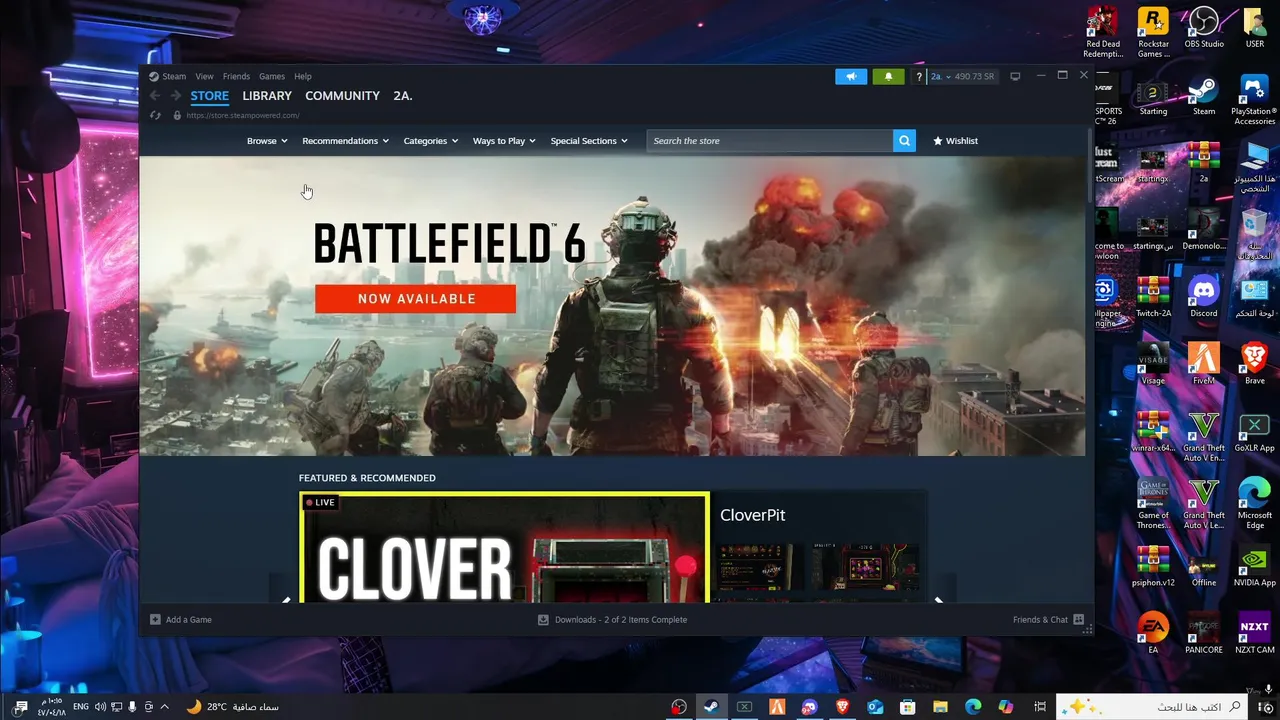The height and width of the screenshot is (720, 1280).
Task: Click the store page vertical scrollbar
Action: coord(1089,165)
